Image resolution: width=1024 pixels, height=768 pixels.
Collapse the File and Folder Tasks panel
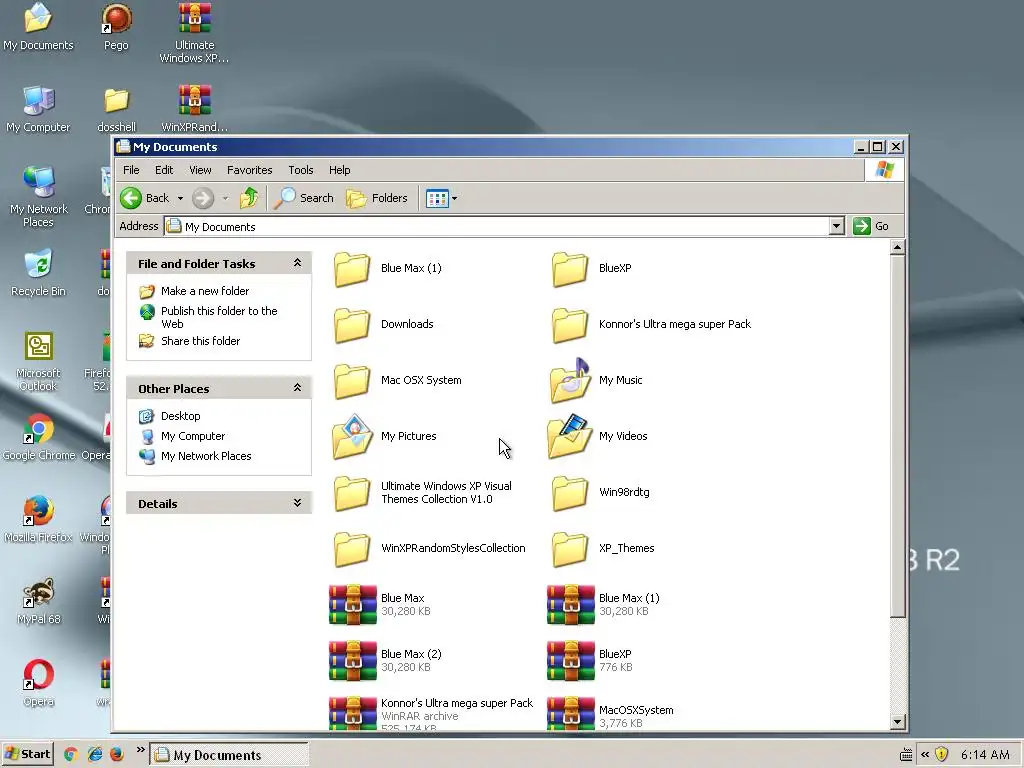pos(297,263)
